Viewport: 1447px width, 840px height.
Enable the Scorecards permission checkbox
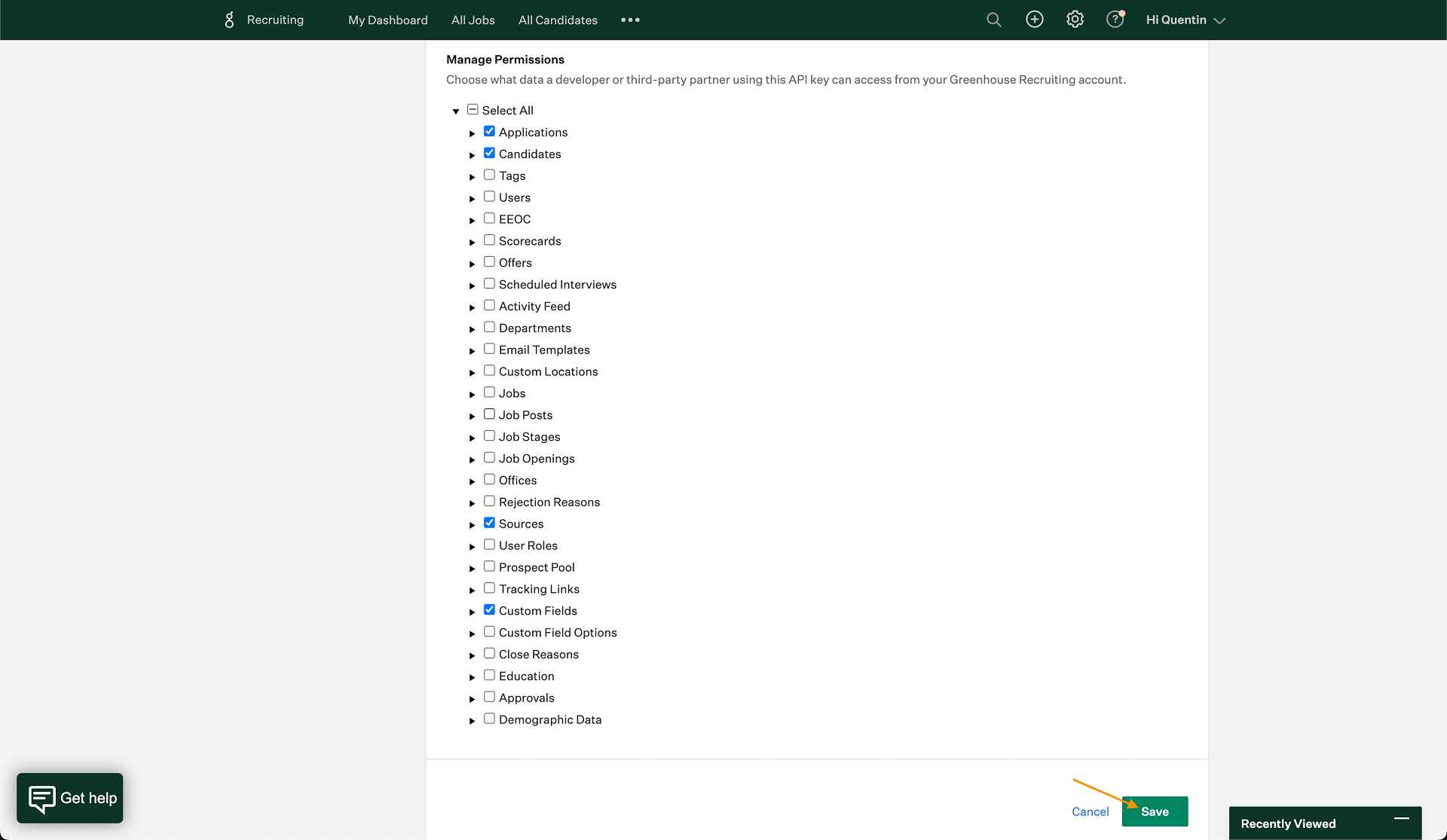click(489, 240)
